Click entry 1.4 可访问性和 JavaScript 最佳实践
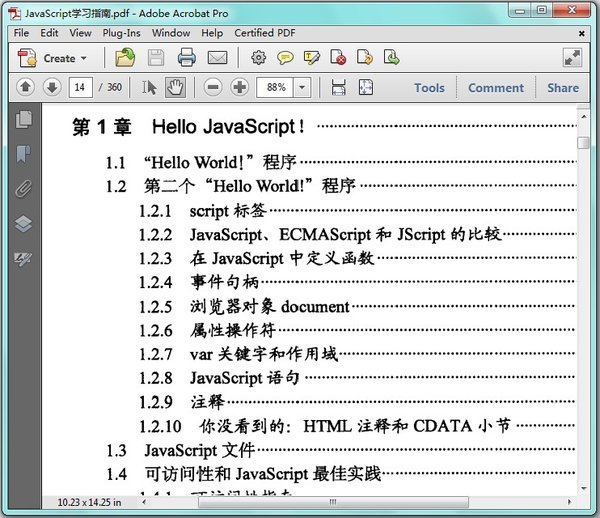 [x=244, y=474]
